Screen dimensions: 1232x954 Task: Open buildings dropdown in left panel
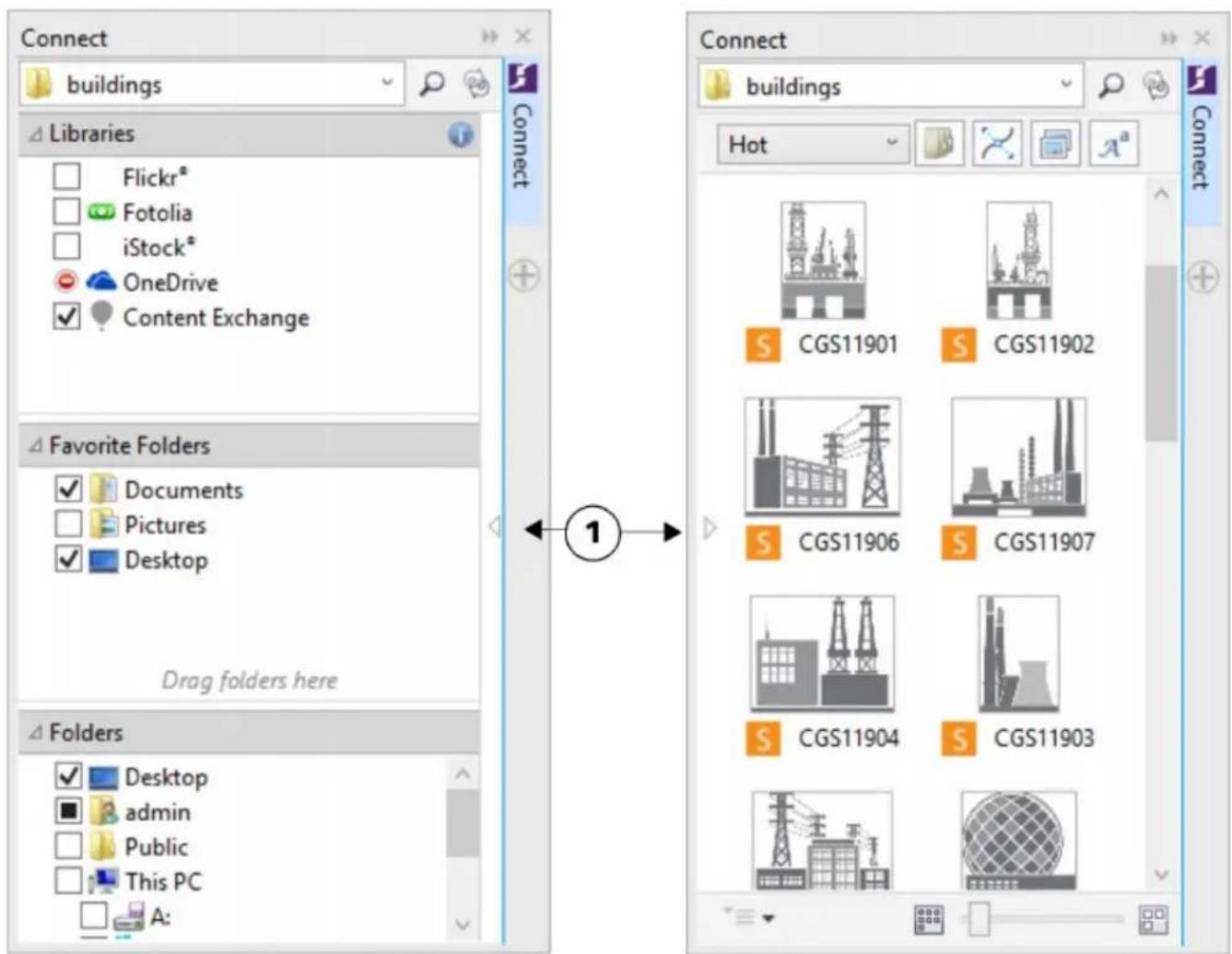coord(387,83)
